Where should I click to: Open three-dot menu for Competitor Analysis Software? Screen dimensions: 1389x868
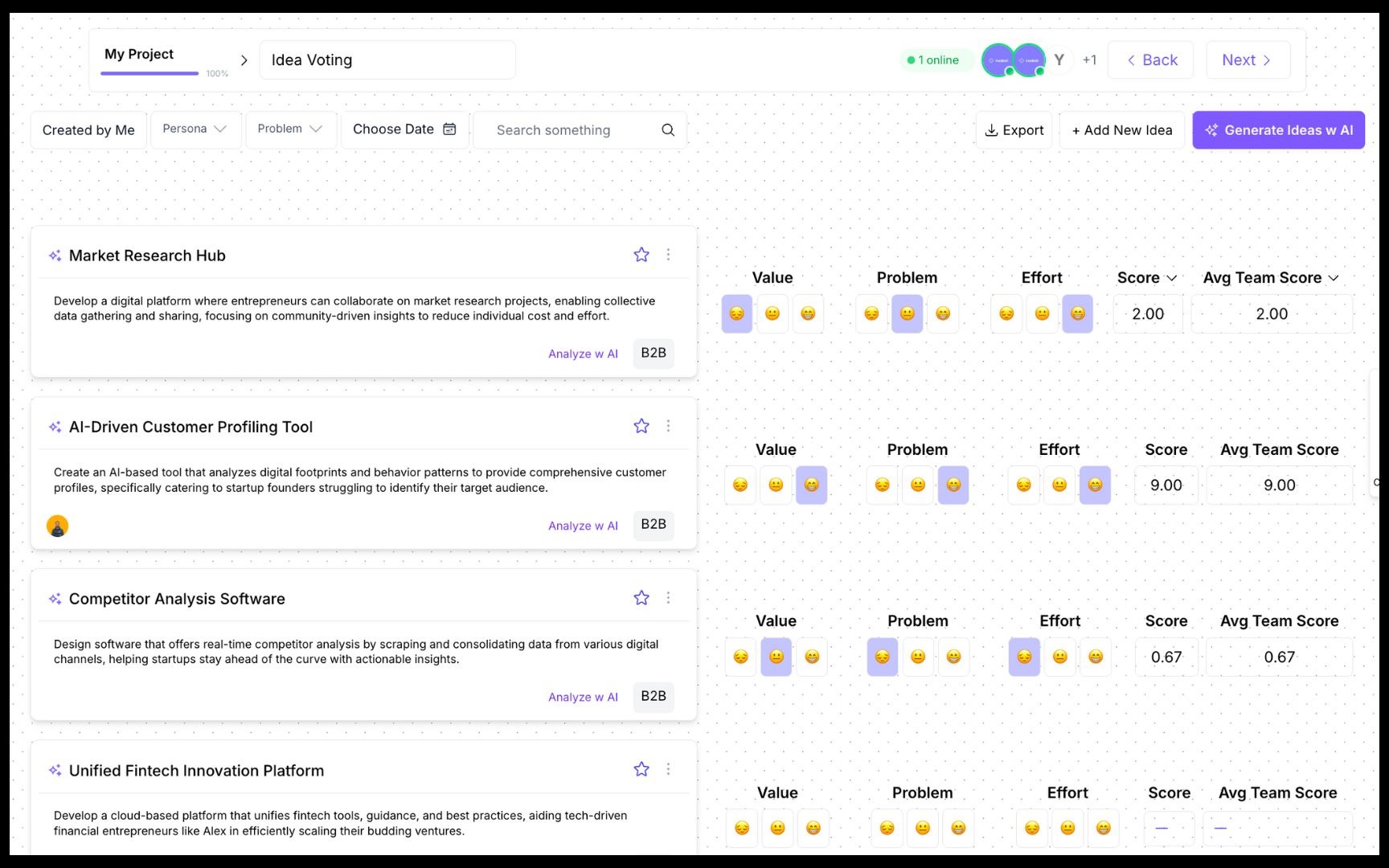(x=668, y=598)
